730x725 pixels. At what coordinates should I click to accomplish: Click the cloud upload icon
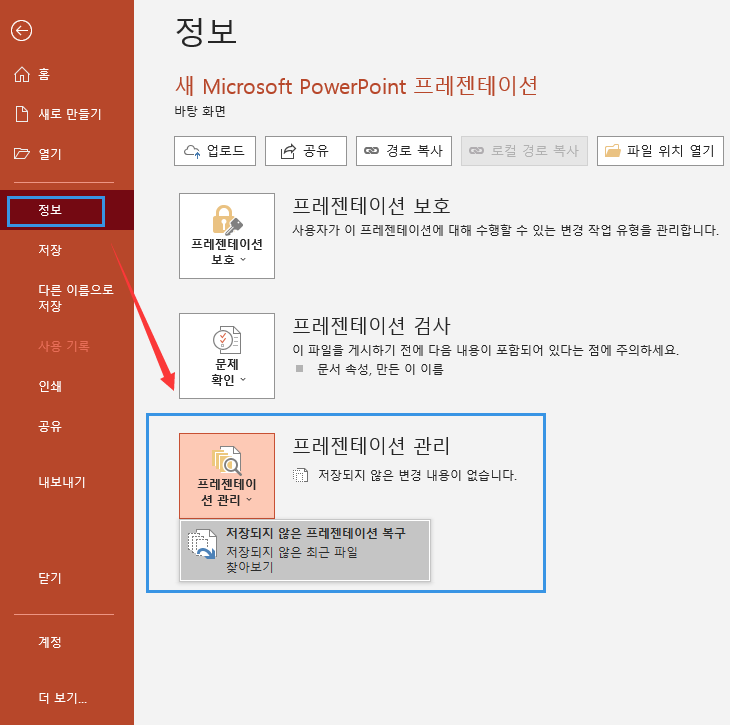click(x=192, y=151)
